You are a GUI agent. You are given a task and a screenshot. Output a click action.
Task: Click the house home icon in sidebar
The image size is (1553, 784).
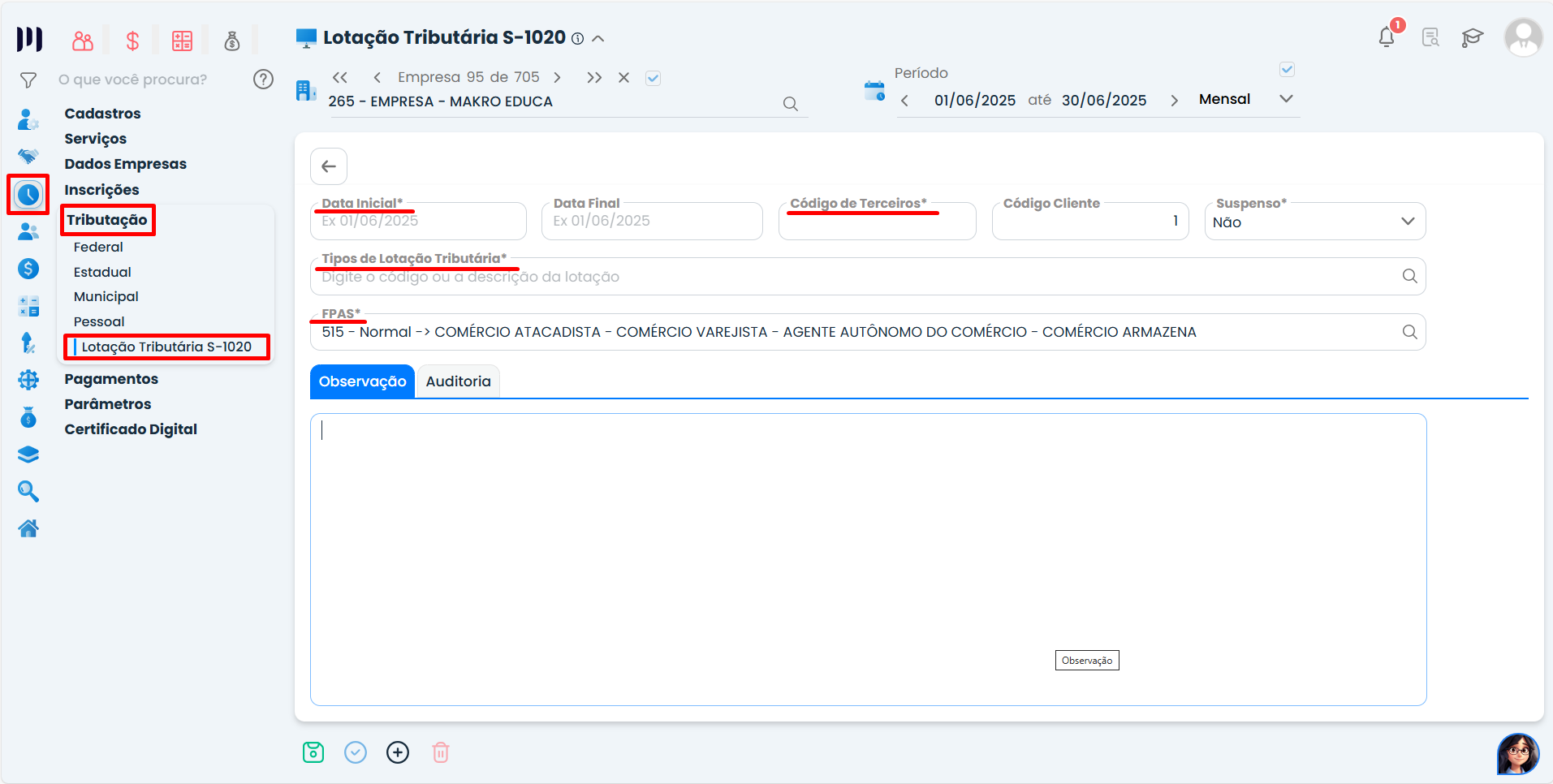(28, 529)
